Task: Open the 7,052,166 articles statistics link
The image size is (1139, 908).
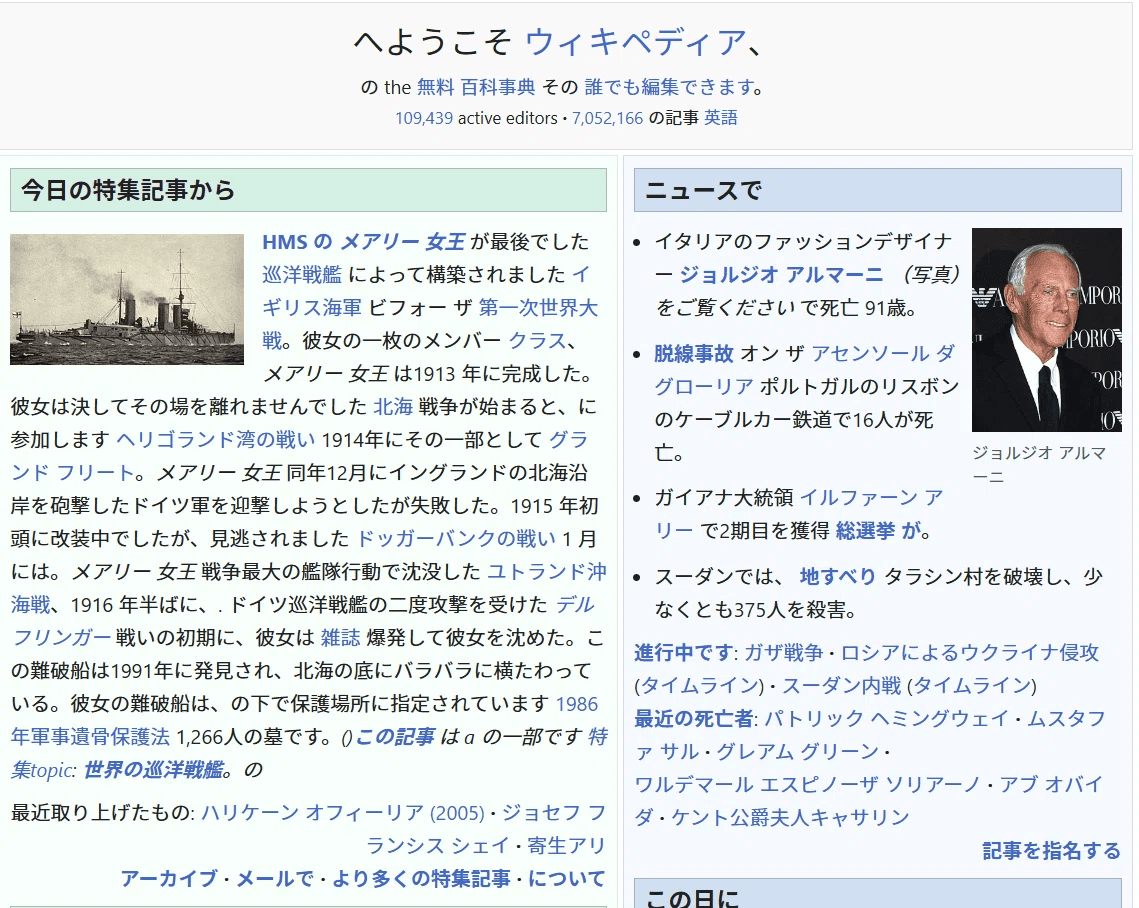Action: tap(607, 118)
